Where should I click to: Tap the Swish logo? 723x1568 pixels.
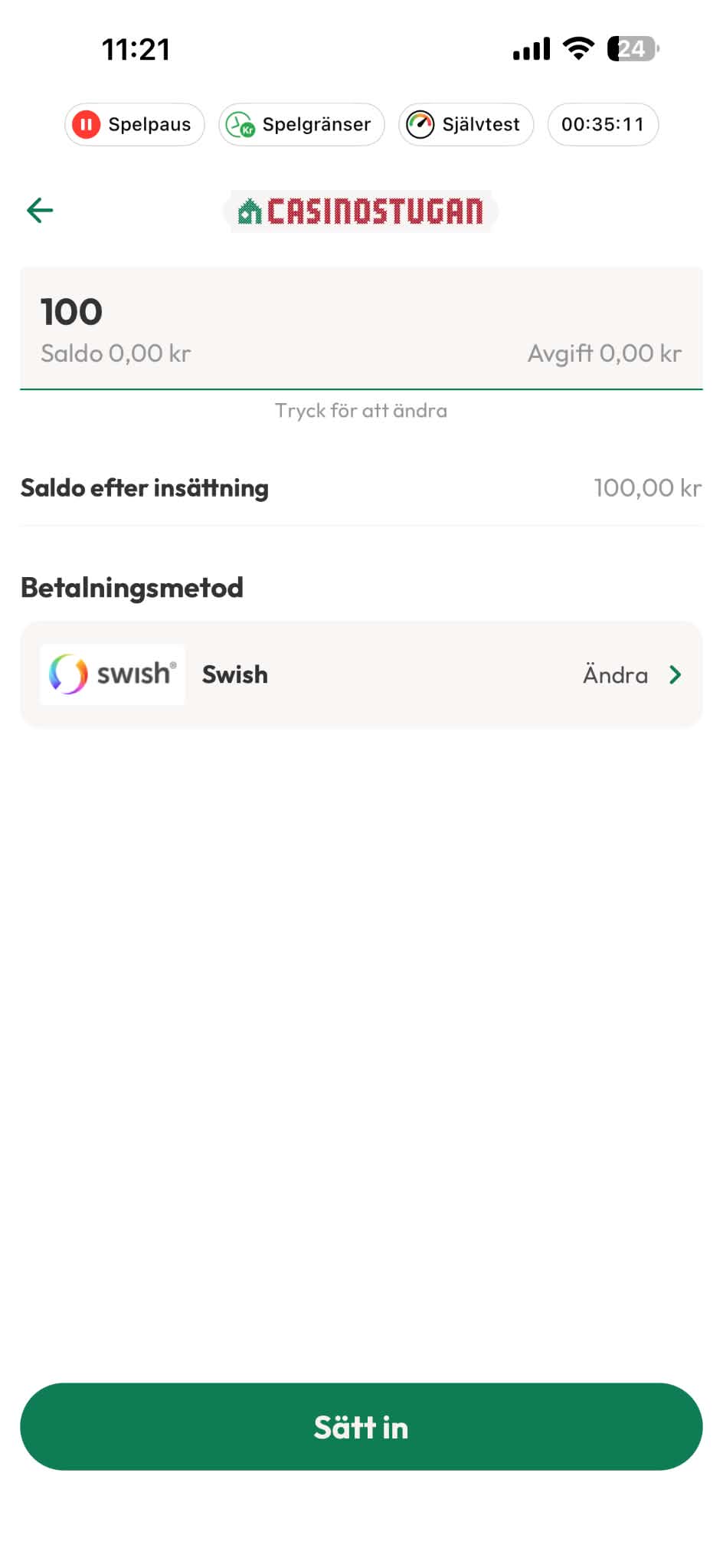click(x=113, y=674)
